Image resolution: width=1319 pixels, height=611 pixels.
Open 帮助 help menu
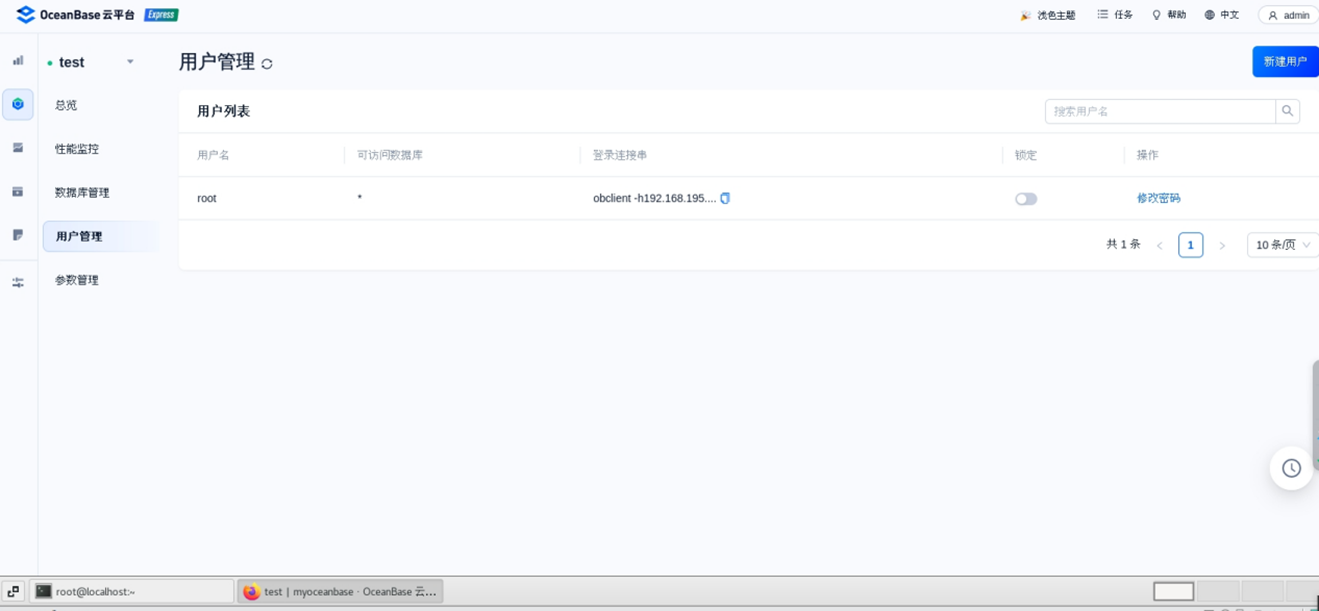pos(1168,15)
